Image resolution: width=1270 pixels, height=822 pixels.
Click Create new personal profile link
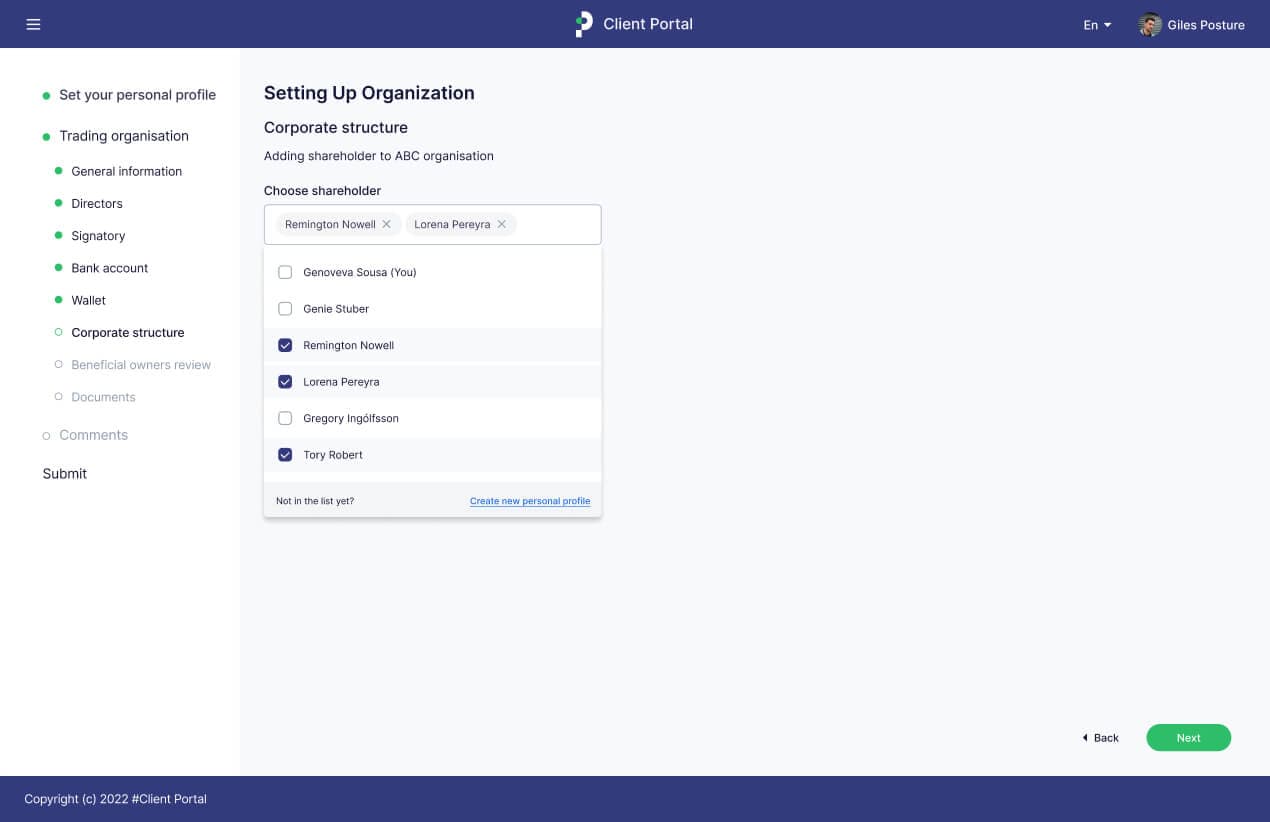click(x=530, y=501)
